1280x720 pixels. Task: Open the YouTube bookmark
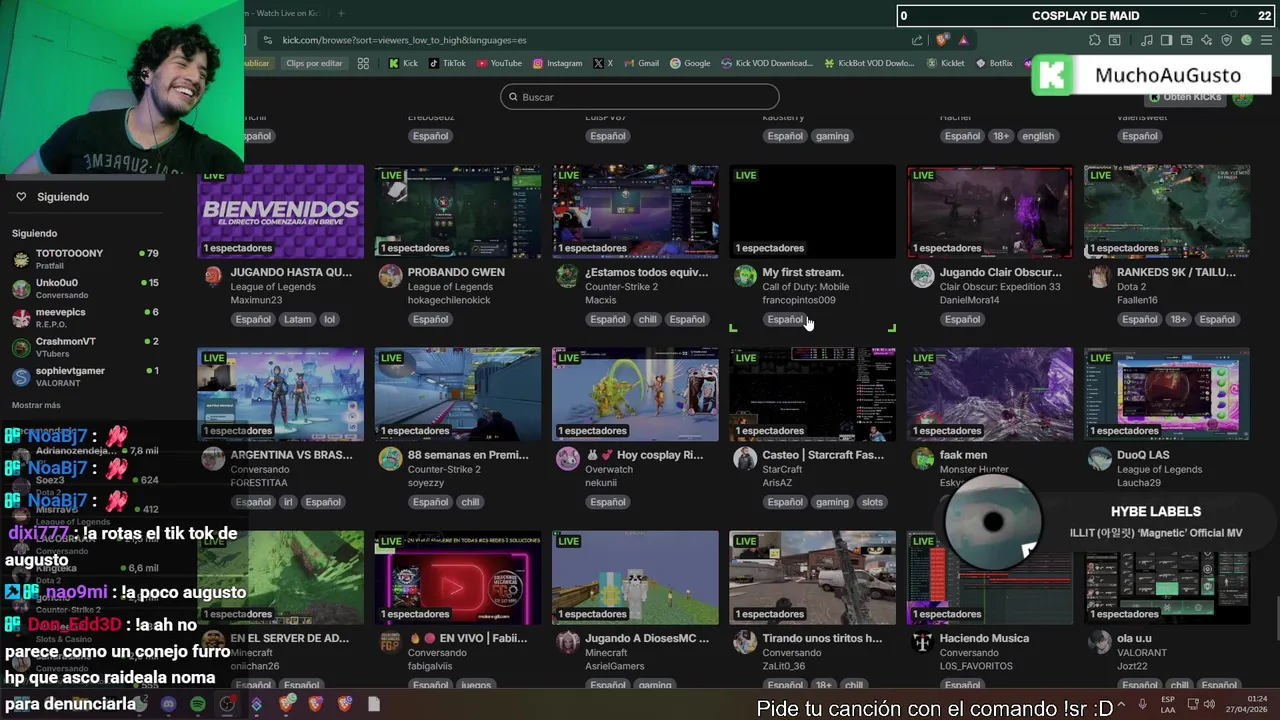coord(499,63)
